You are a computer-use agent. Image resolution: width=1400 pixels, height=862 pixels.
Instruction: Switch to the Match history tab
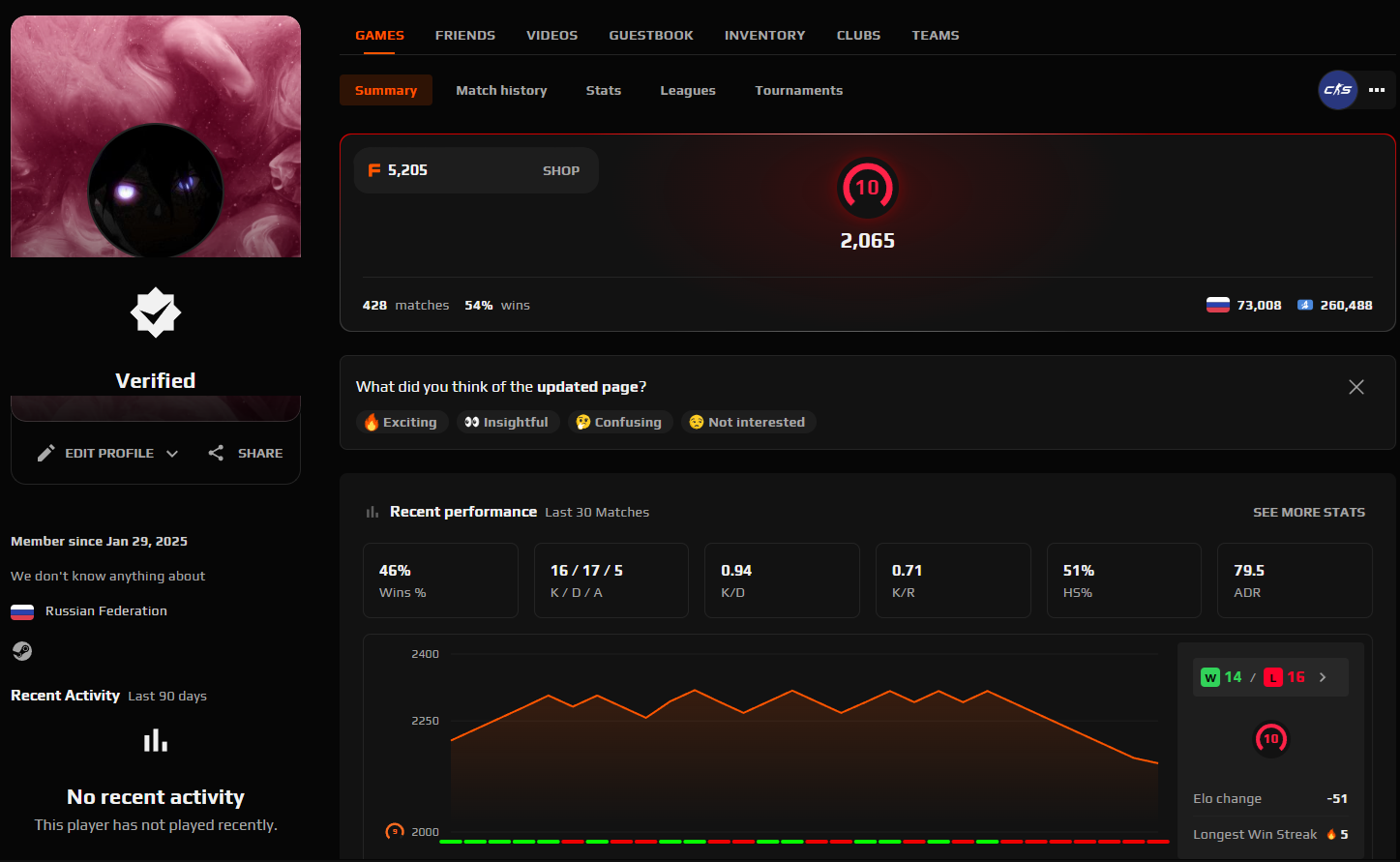click(x=501, y=90)
